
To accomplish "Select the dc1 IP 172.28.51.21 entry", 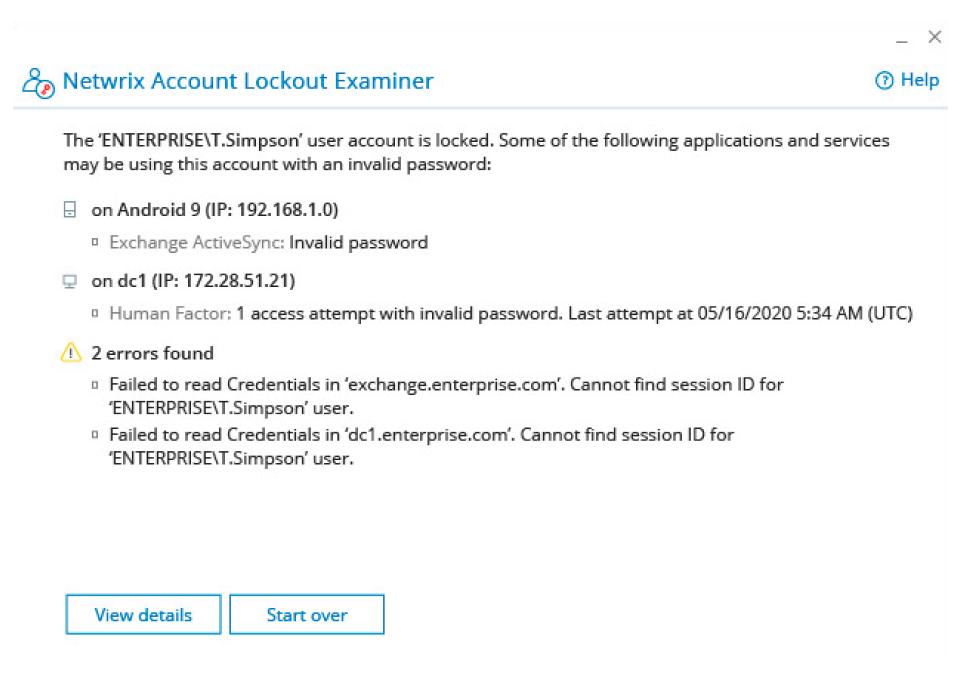I will [193, 281].
